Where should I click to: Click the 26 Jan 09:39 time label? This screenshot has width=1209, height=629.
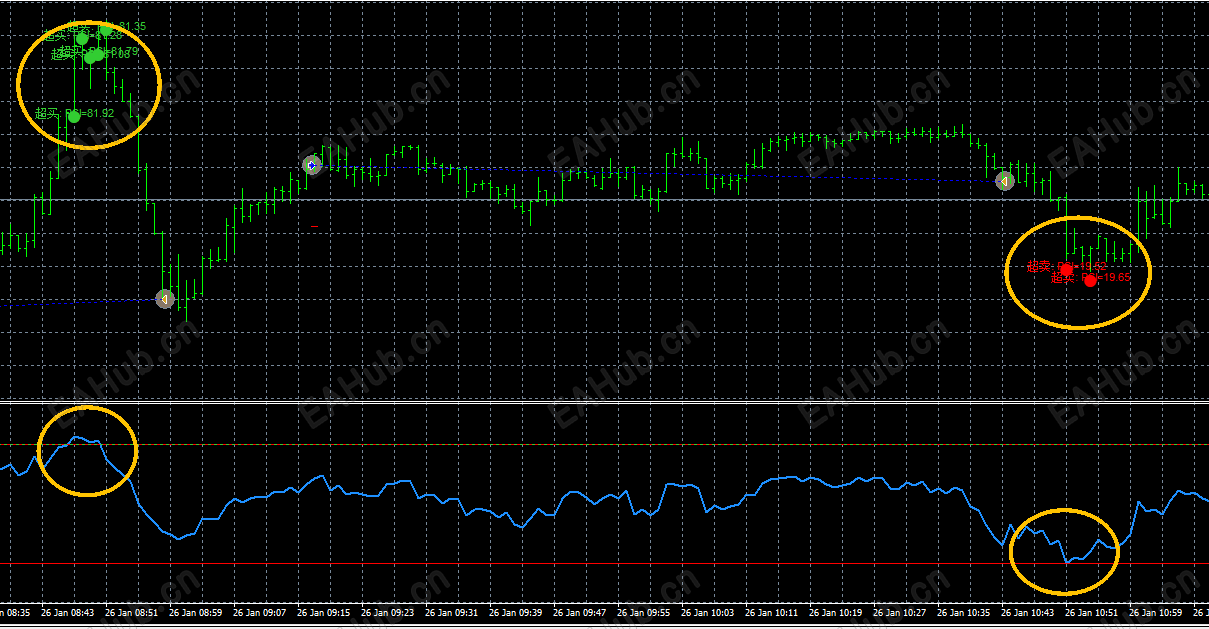point(515,612)
